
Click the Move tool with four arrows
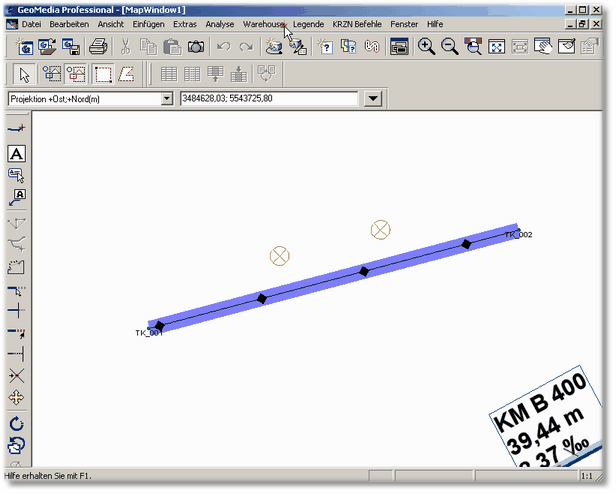click(17, 399)
